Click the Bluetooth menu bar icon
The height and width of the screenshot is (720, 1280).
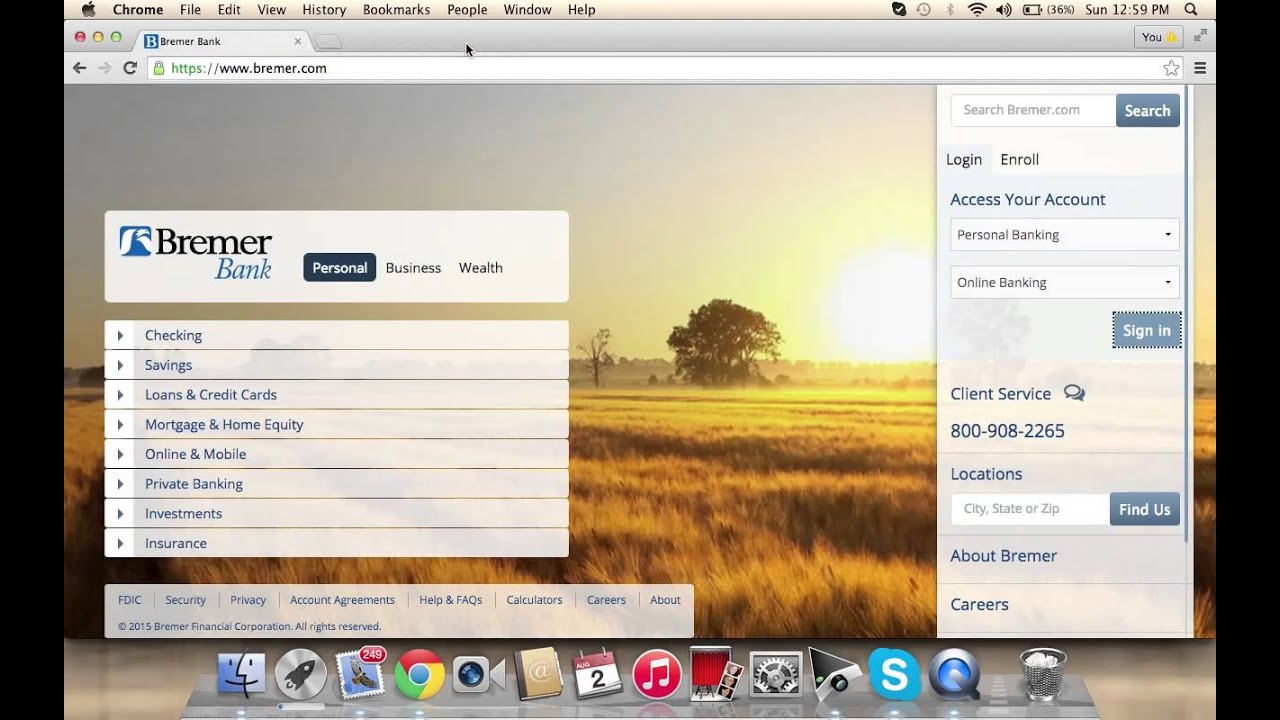(x=950, y=9)
